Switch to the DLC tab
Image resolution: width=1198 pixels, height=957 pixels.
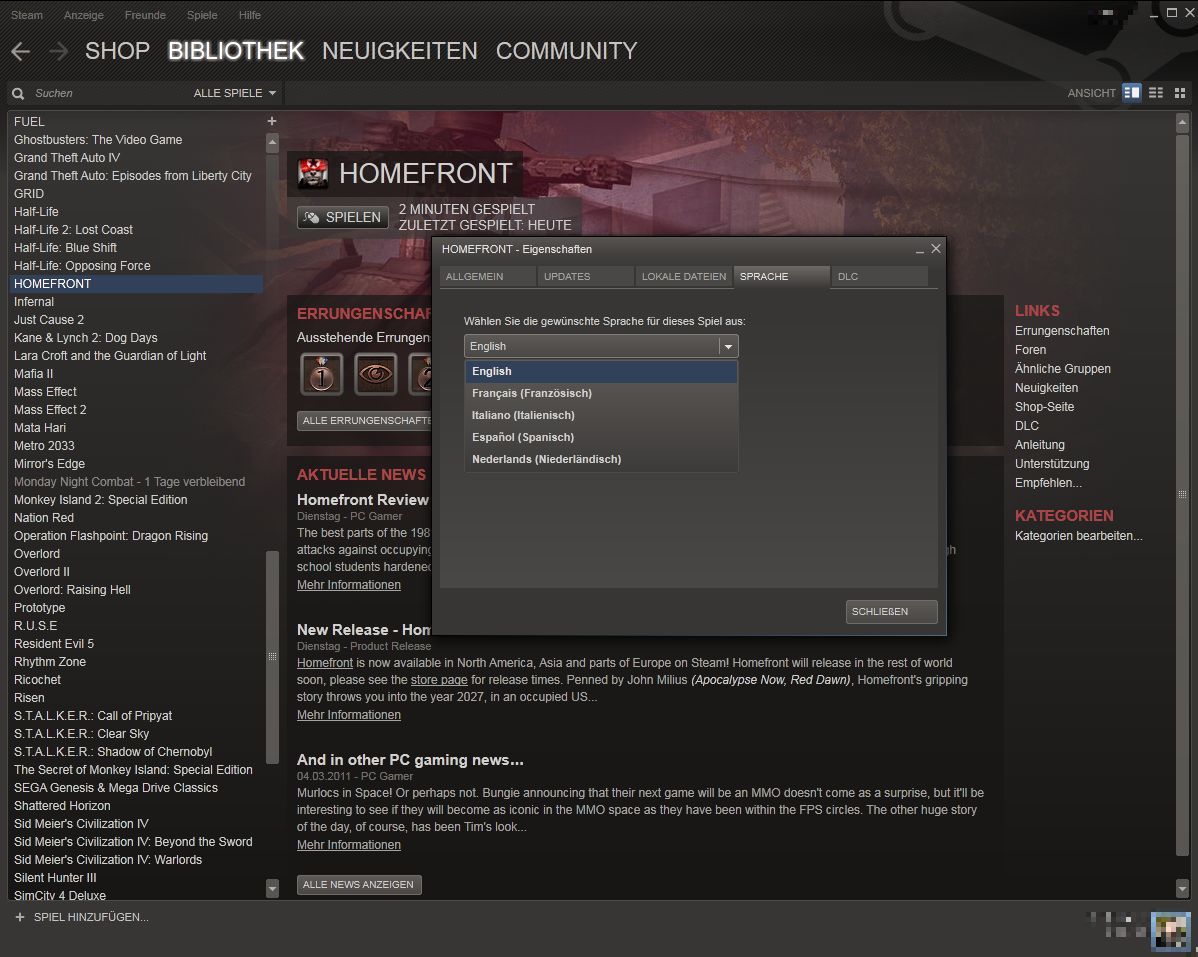(879, 276)
